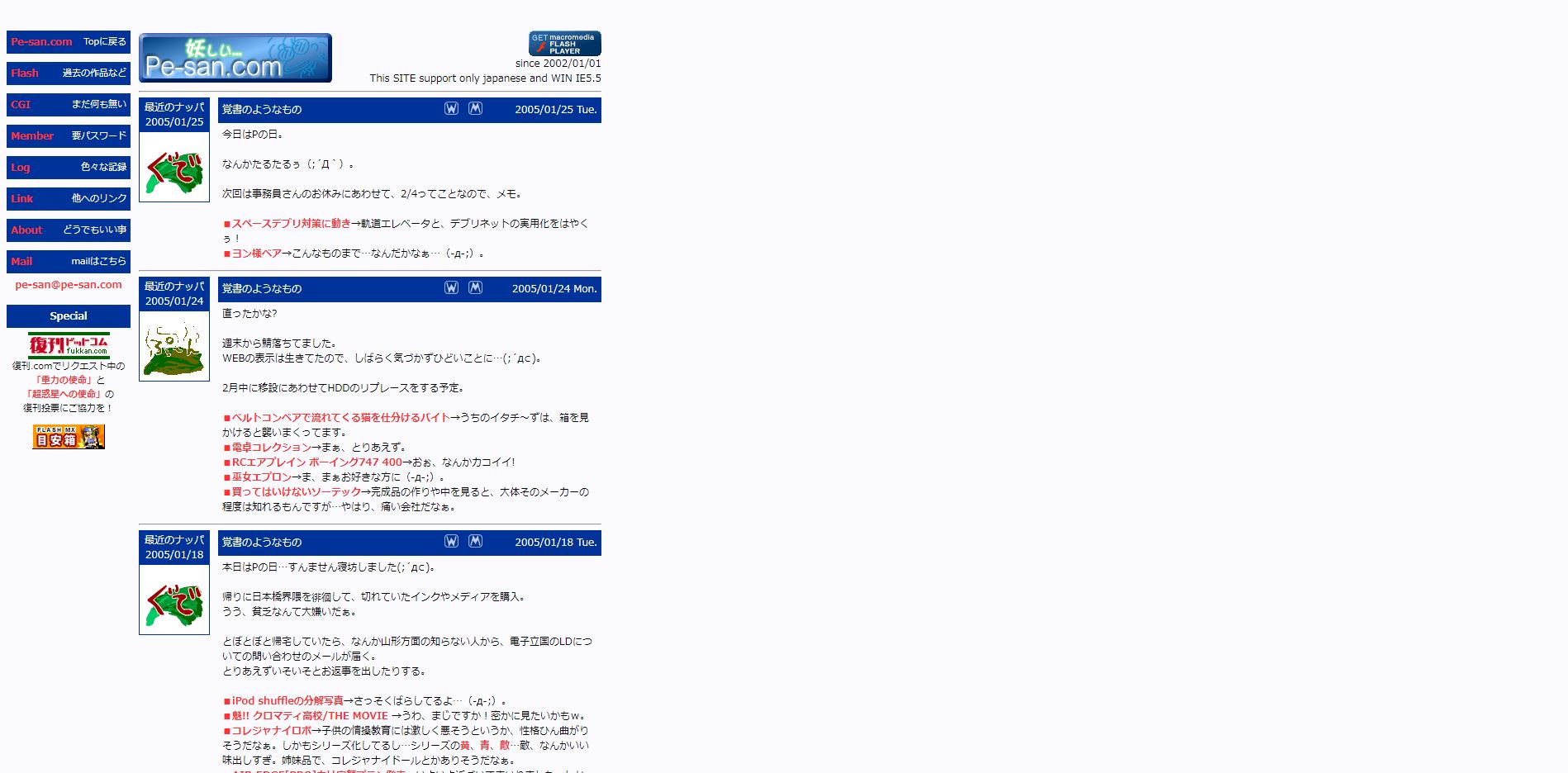Click the W icon in the 2005/01/24 entry header
Viewport: 1568px width, 773px height.
tap(451, 288)
